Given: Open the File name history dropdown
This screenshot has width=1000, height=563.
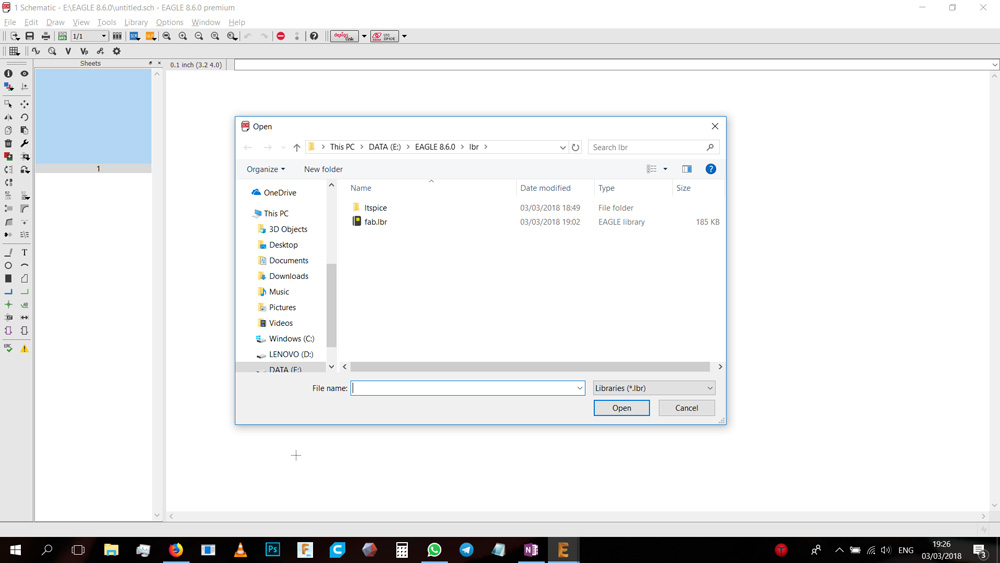Looking at the screenshot, I should click(579, 388).
